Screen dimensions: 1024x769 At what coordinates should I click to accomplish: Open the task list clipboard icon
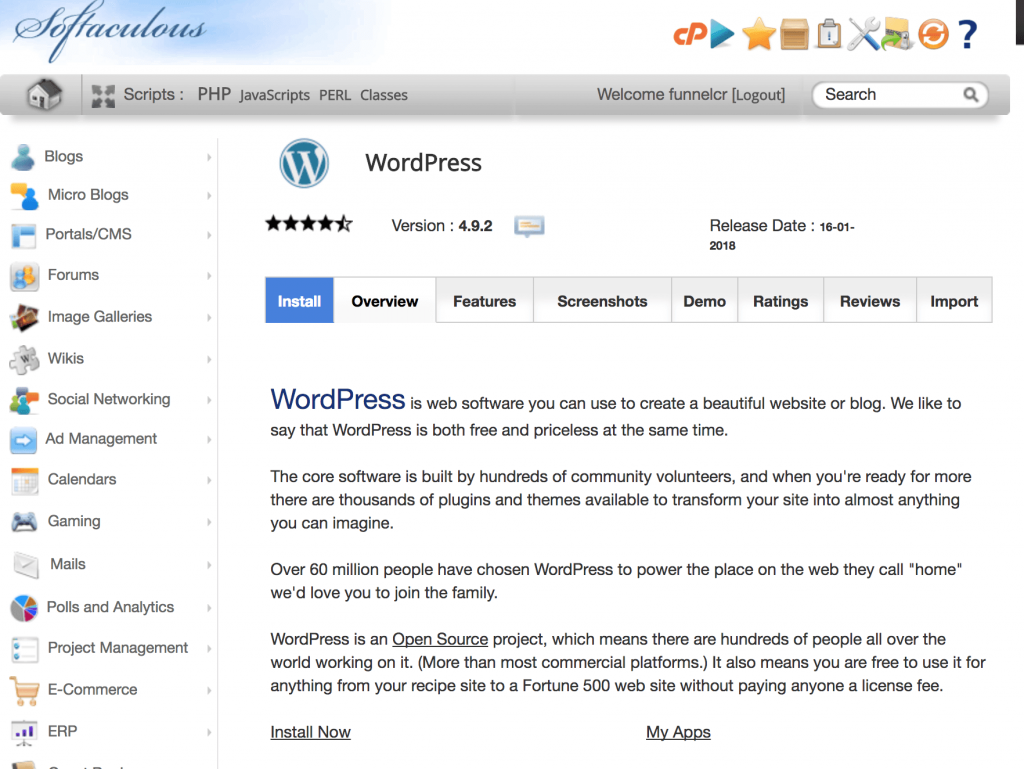[829, 34]
